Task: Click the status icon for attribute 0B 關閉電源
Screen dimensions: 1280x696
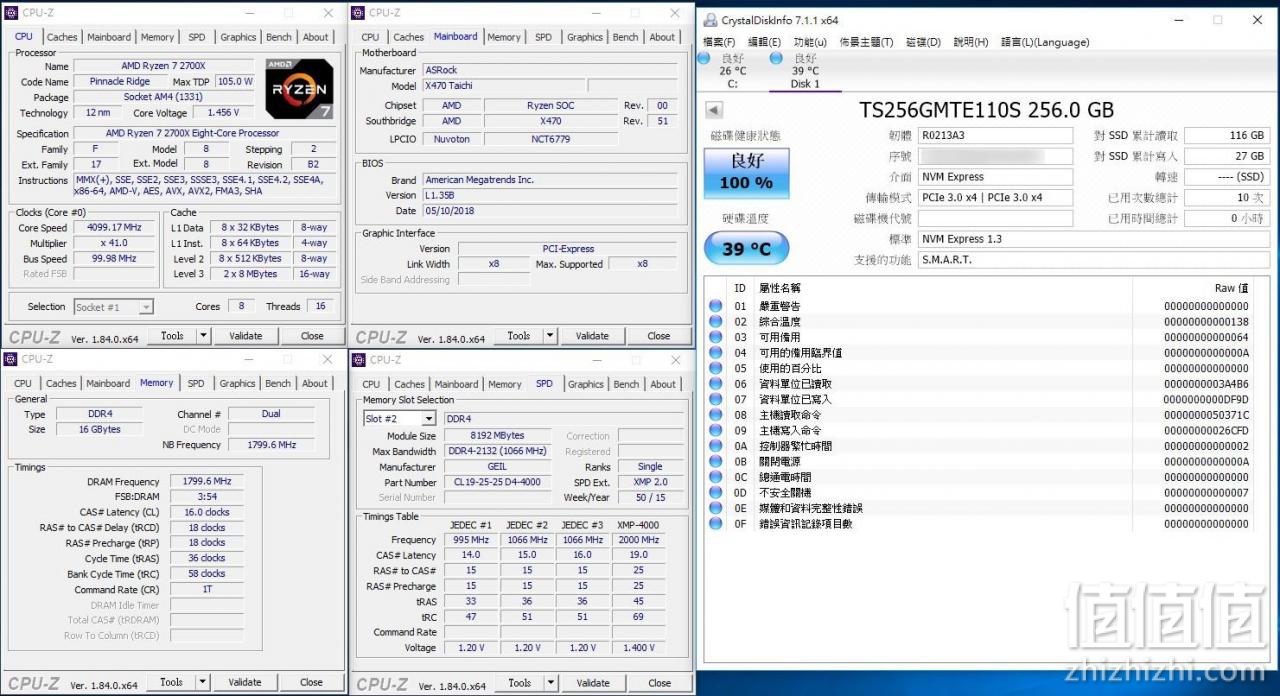Action: [716, 462]
